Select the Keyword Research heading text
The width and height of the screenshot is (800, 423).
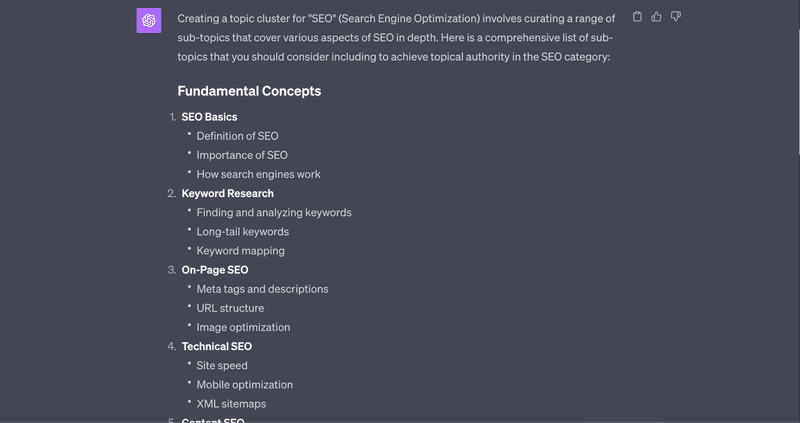coord(228,193)
